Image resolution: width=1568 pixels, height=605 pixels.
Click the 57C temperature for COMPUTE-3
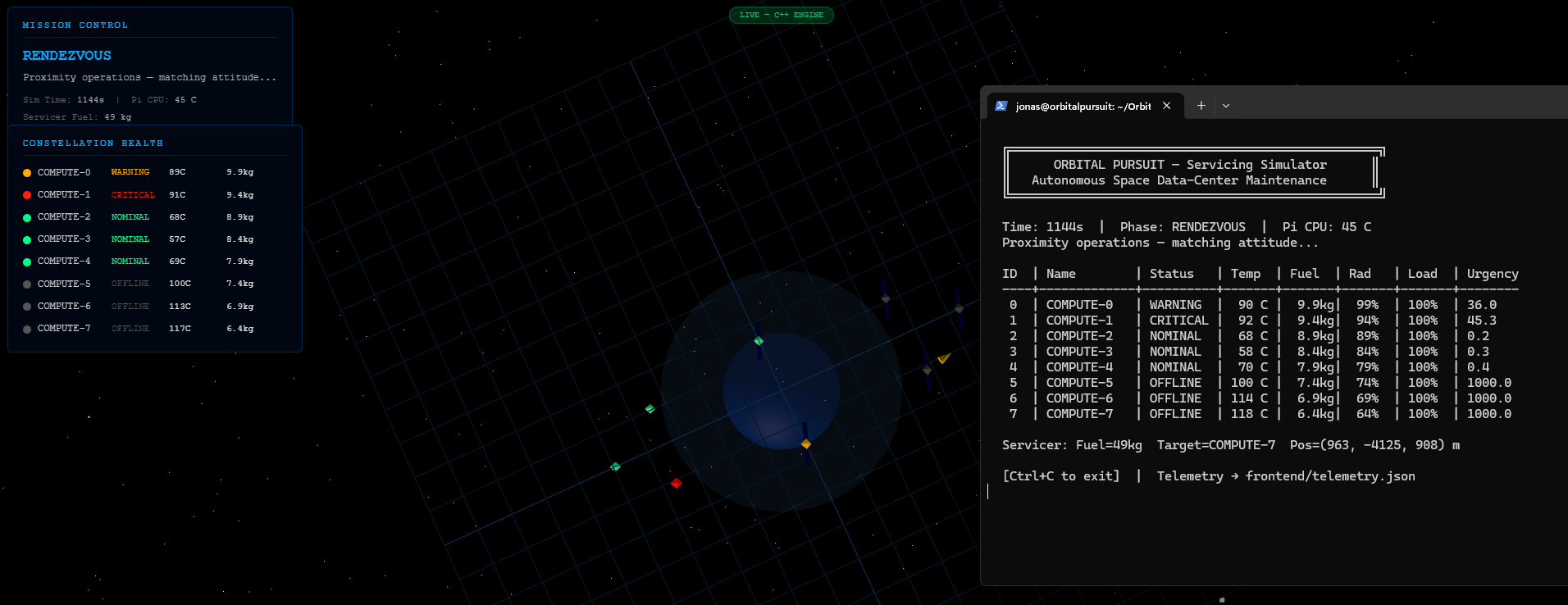click(x=177, y=239)
